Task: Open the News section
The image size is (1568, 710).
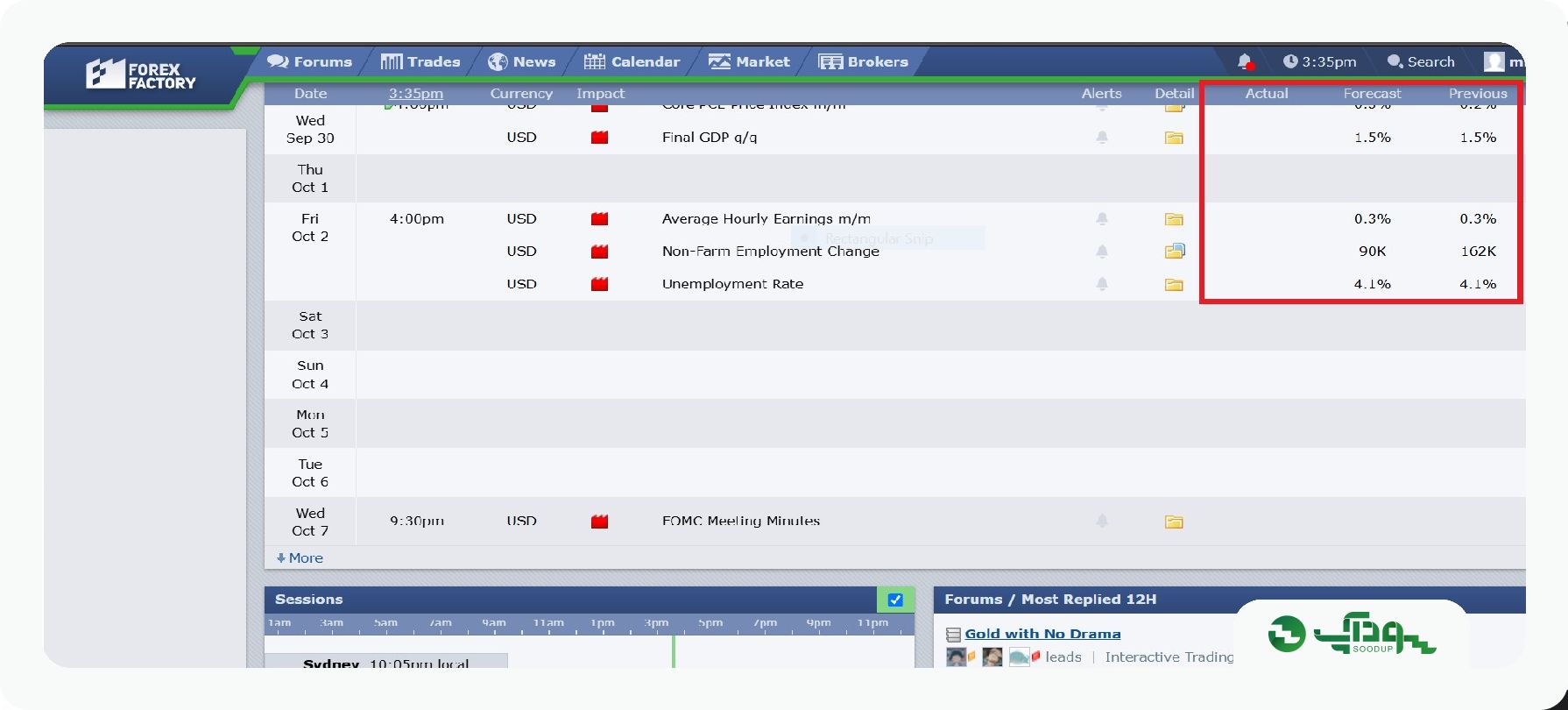Action: [522, 61]
